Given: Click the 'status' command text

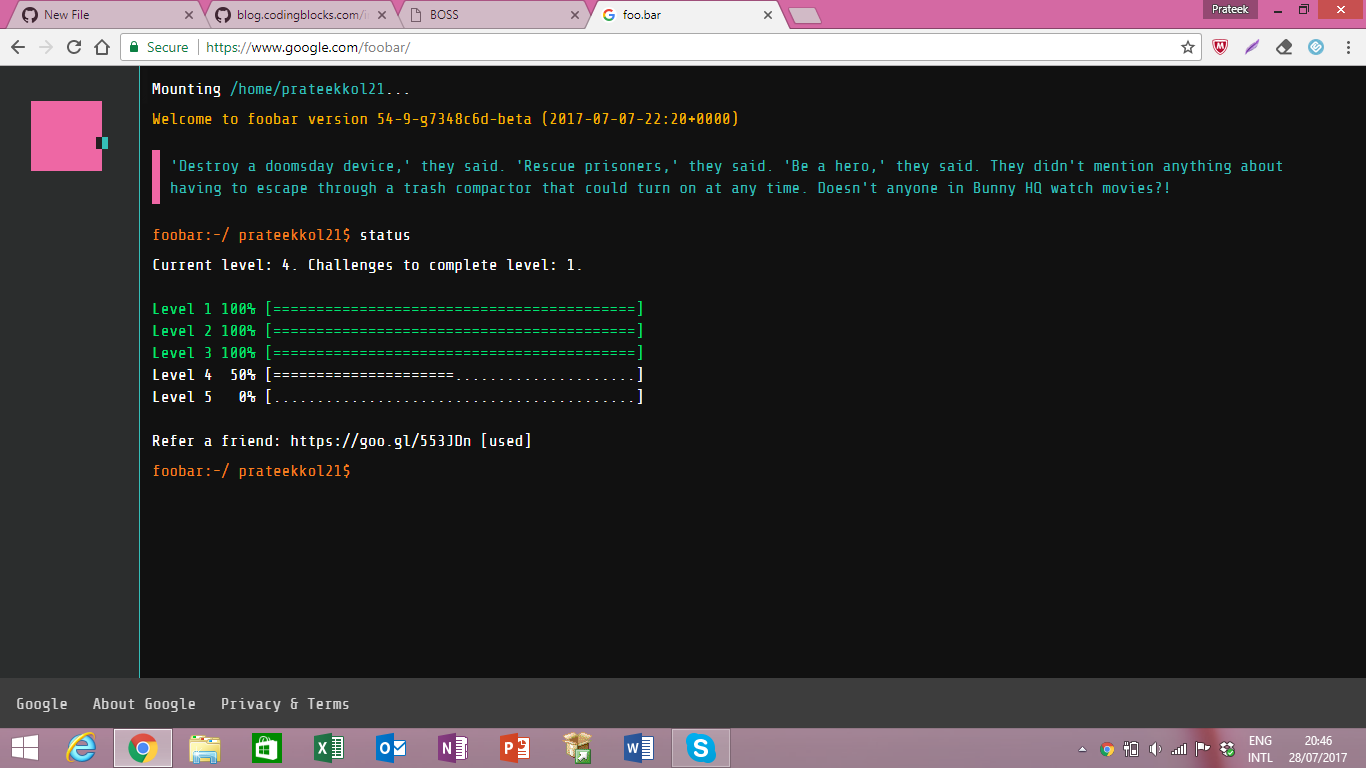Looking at the screenshot, I should point(385,236).
